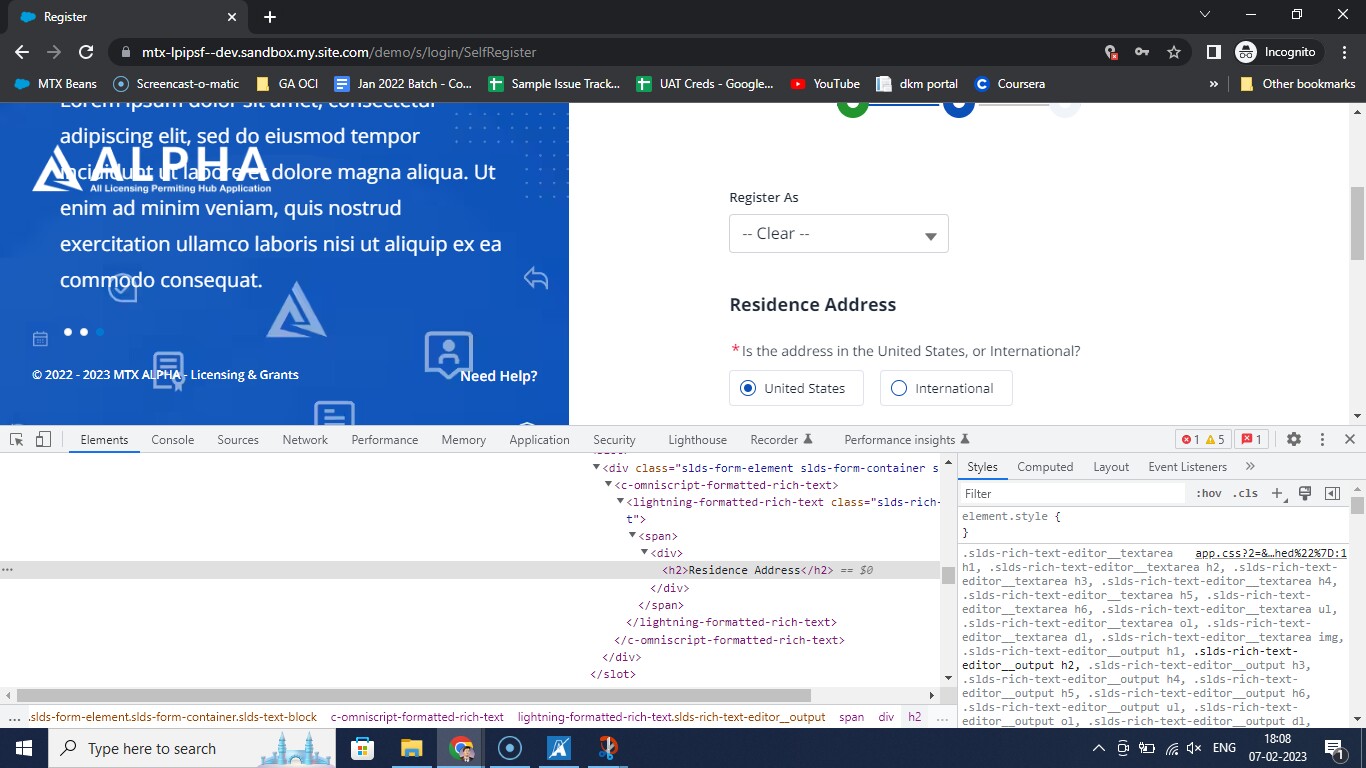Select the United States radio option
Image resolution: width=1366 pixels, height=768 pixels.
[748, 388]
